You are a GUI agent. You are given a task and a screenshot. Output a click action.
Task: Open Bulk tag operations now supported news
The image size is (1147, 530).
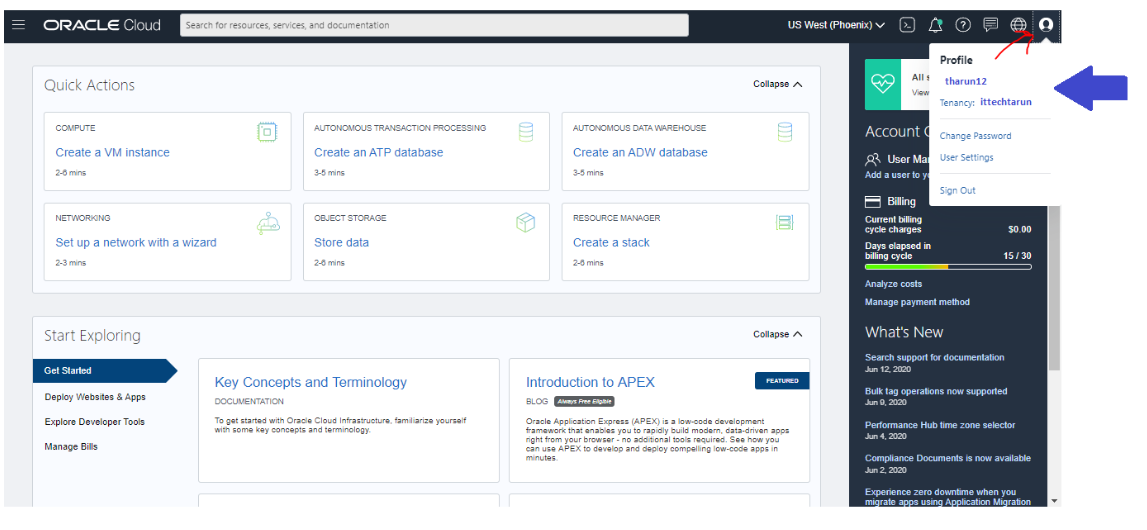click(x=936, y=391)
